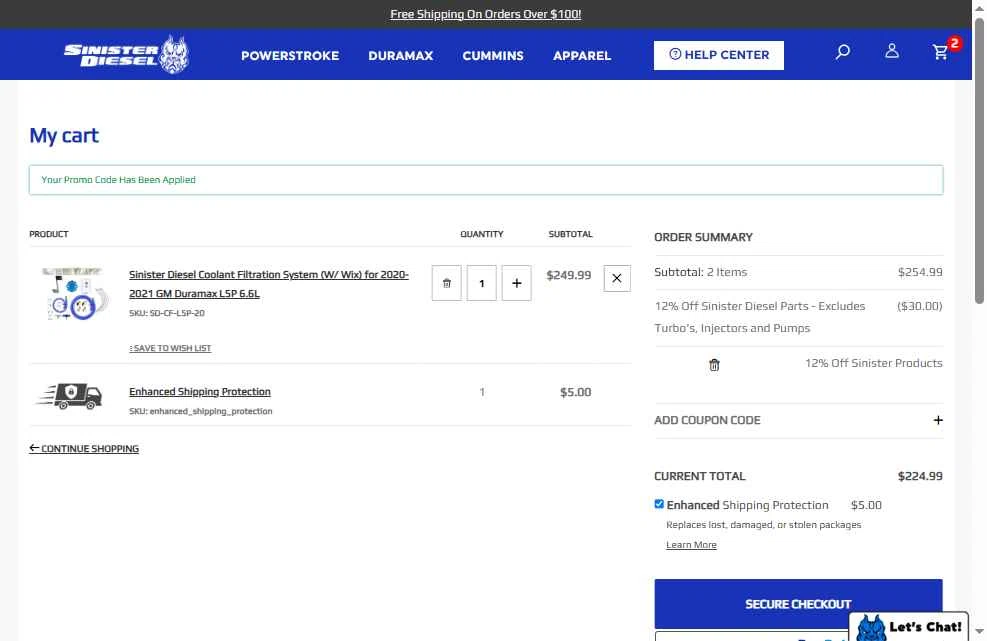
Task: Click the quantity input field
Action: (x=482, y=283)
